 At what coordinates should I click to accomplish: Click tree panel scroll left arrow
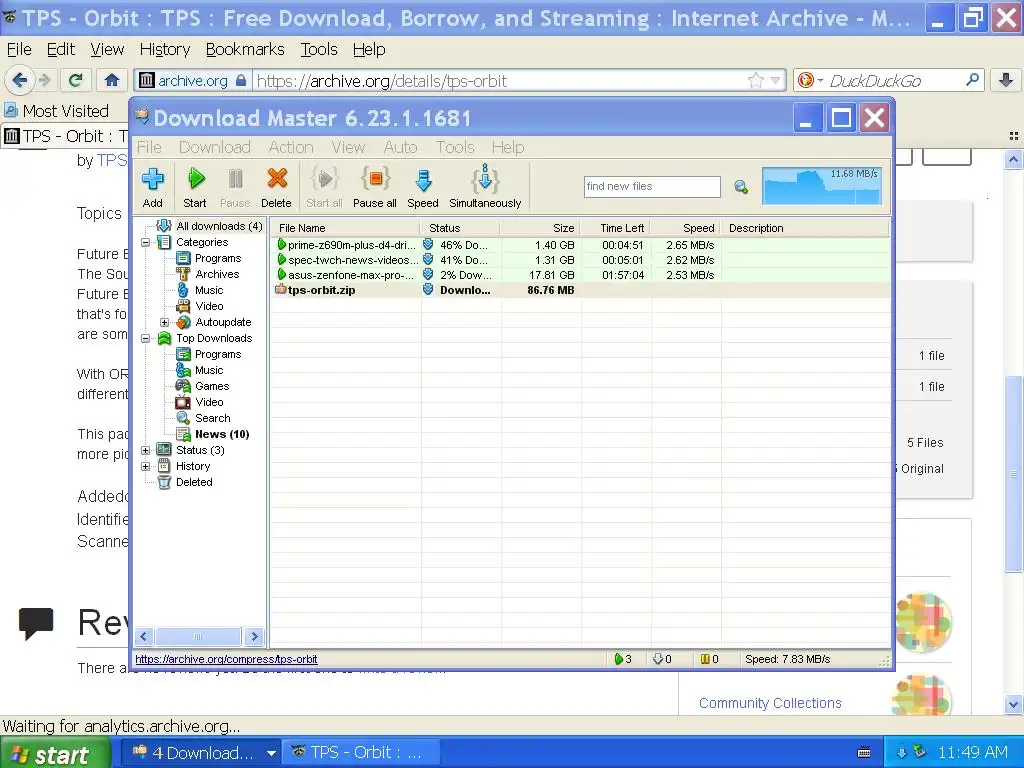coord(144,636)
